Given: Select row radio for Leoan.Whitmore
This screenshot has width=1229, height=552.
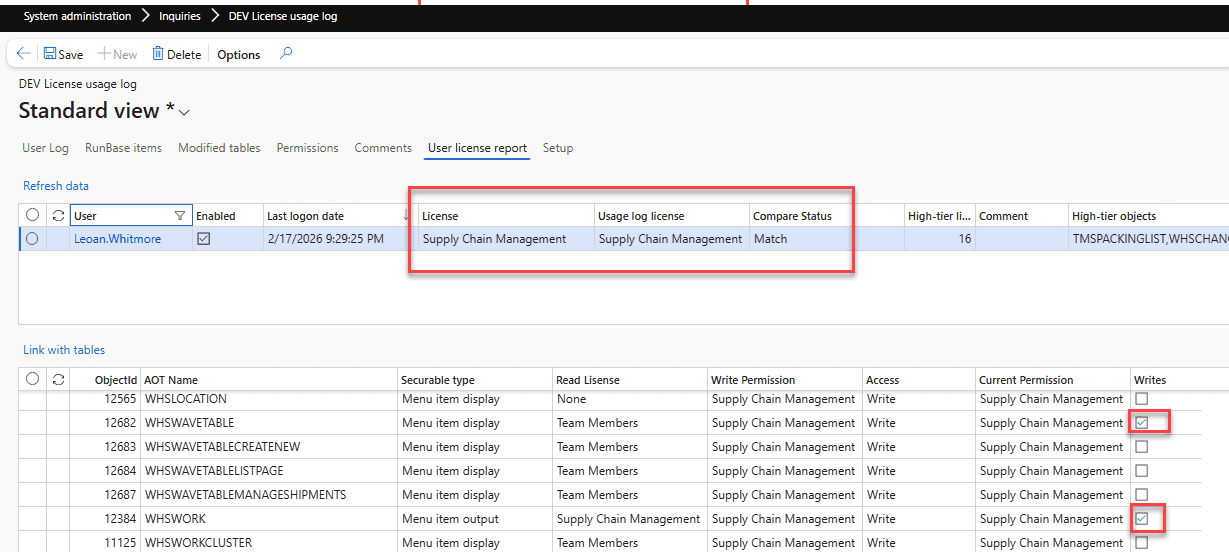Looking at the screenshot, I should [33, 239].
